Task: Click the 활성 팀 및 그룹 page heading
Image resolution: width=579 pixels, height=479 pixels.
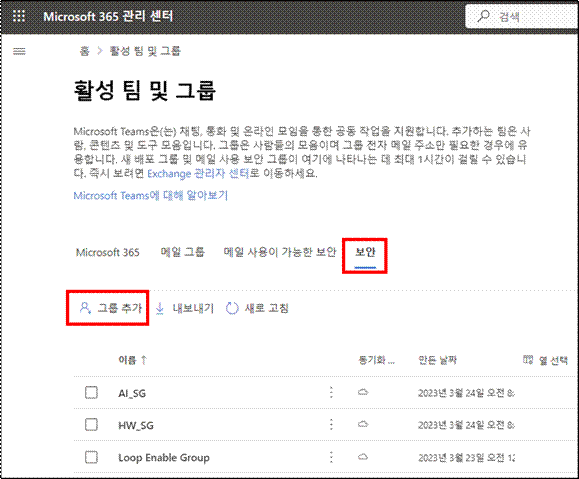Action: coord(145,90)
